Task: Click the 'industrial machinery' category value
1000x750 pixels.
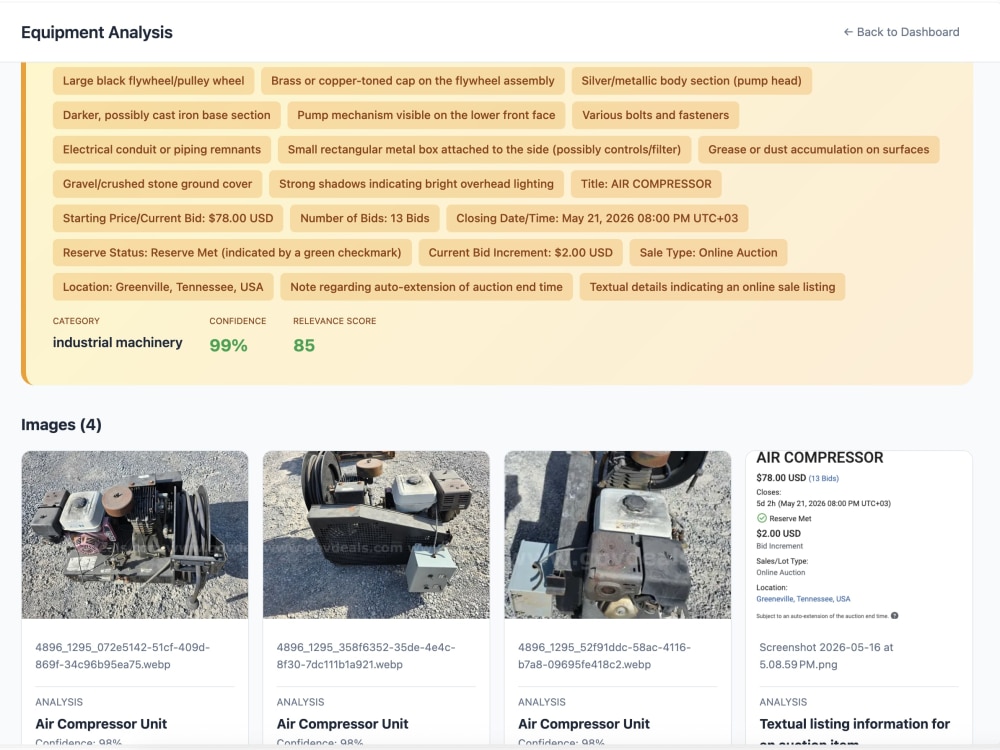Action: pos(117,343)
